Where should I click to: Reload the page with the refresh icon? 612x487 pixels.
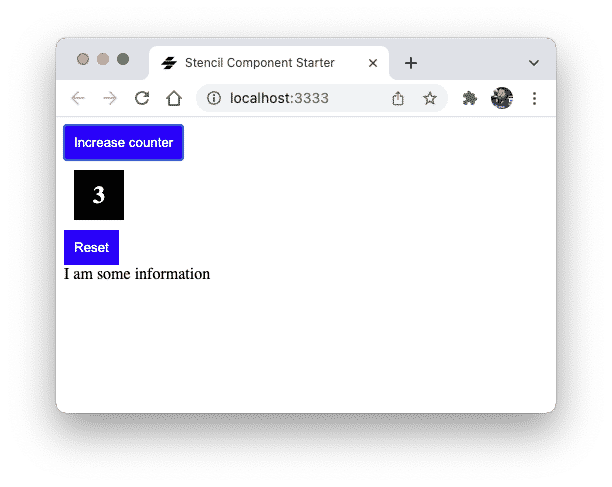(142, 98)
